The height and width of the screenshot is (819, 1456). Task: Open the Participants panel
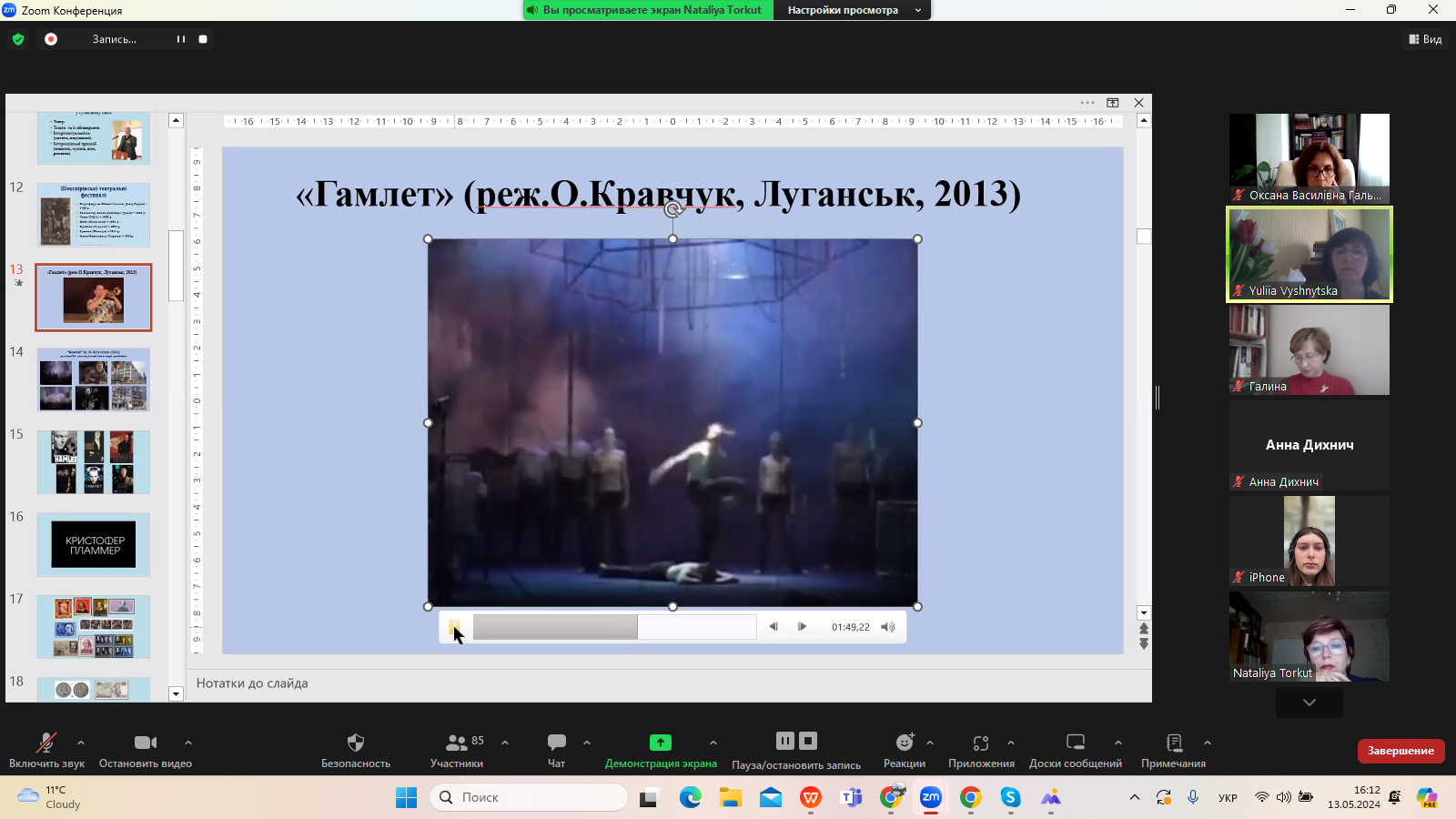coord(457,743)
